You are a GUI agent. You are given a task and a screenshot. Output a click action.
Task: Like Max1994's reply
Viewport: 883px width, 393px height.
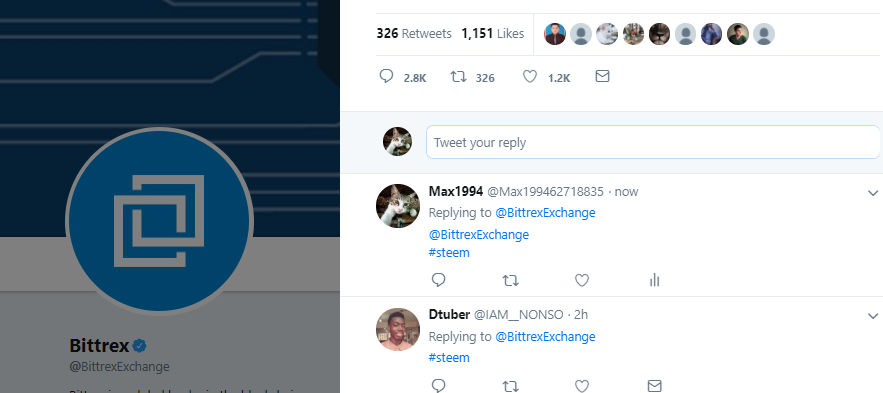point(582,280)
